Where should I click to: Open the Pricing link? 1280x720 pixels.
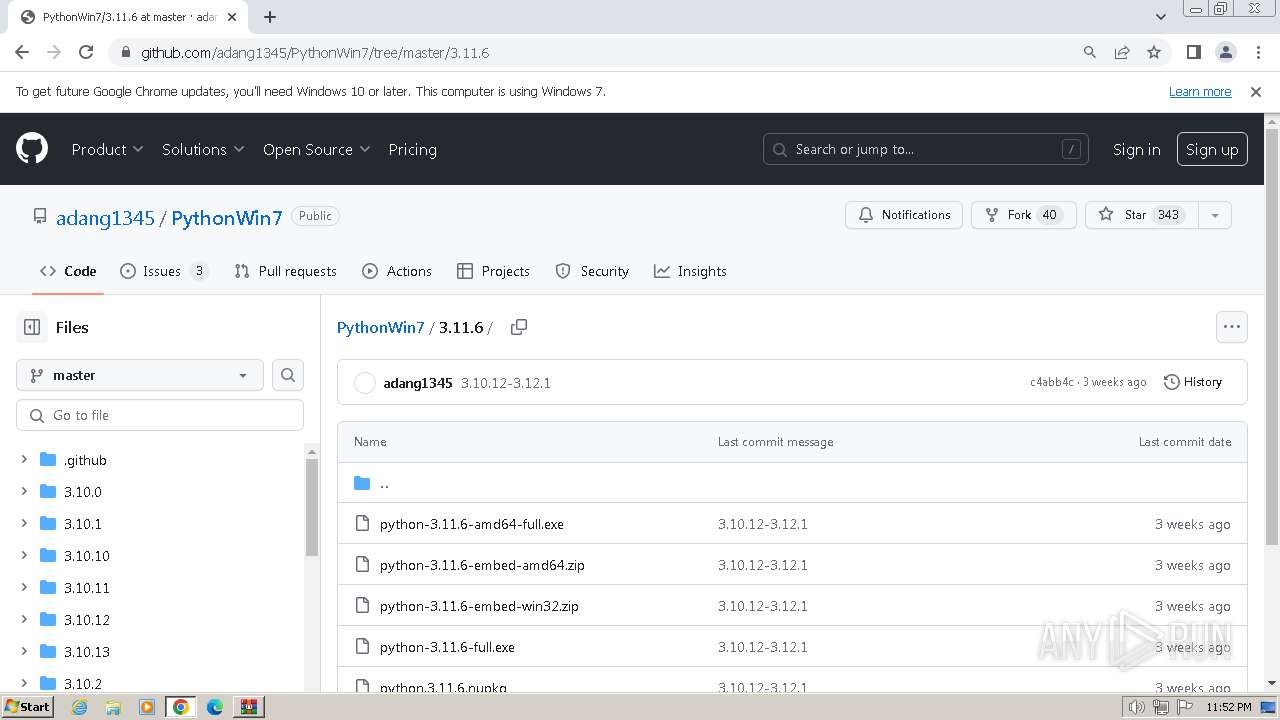412,149
